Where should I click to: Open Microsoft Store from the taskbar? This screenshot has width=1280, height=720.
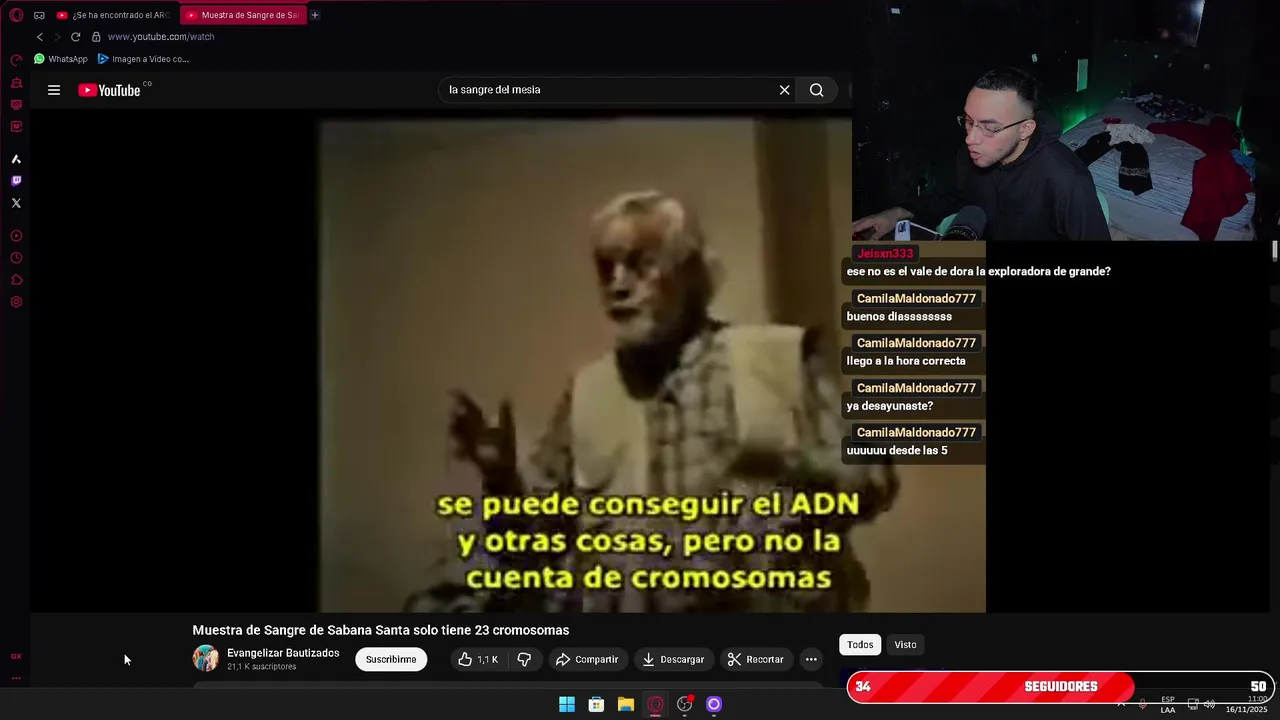click(x=596, y=704)
